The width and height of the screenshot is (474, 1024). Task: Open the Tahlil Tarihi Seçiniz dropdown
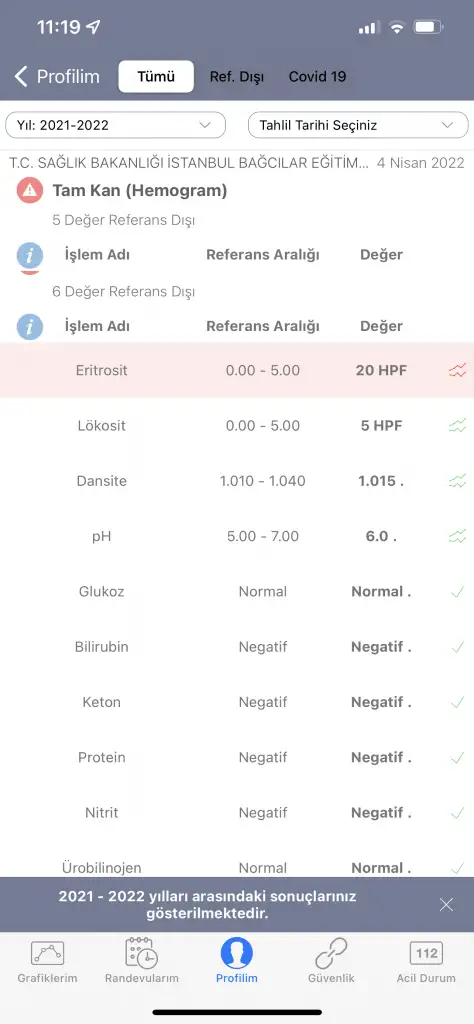click(358, 125)
